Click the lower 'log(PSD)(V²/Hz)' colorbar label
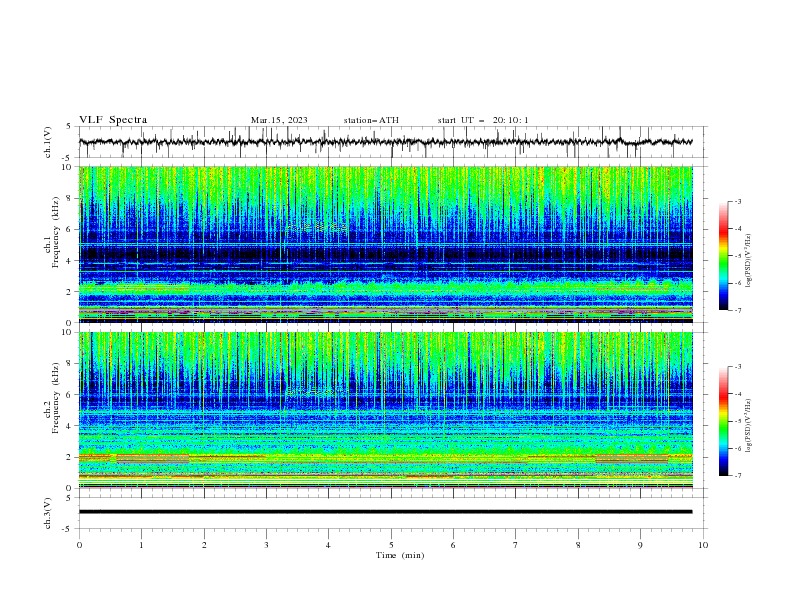Screen dimensions: 792x612 [749, 425]
